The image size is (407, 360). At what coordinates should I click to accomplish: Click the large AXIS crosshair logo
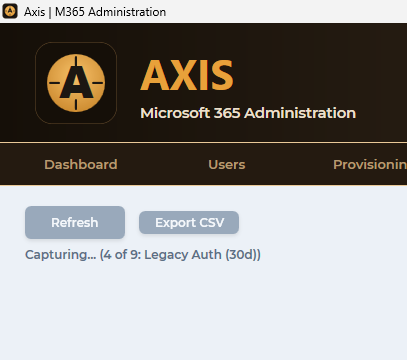click(x=76, y=83)
